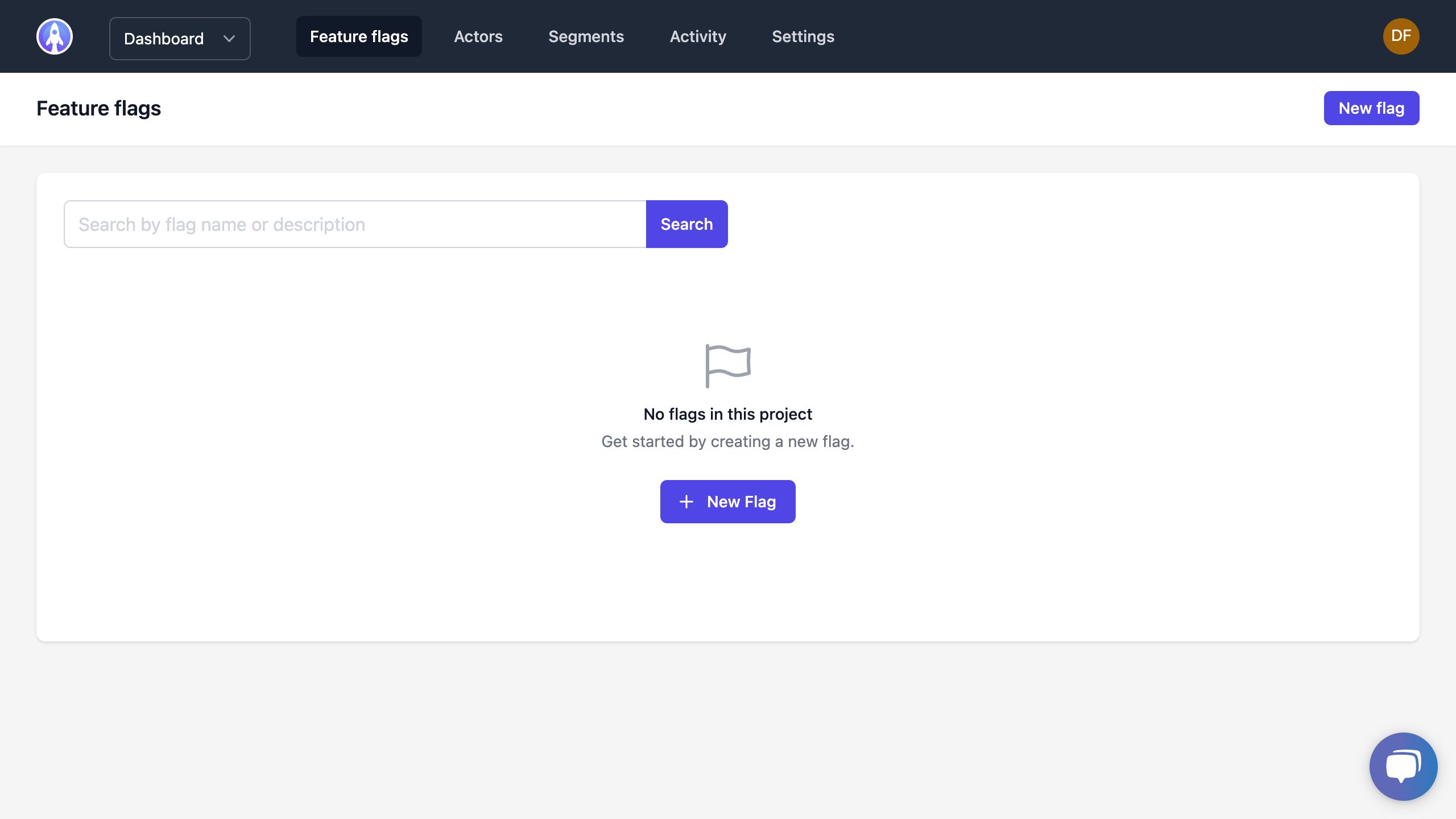Click the Search button

[686, 224]
